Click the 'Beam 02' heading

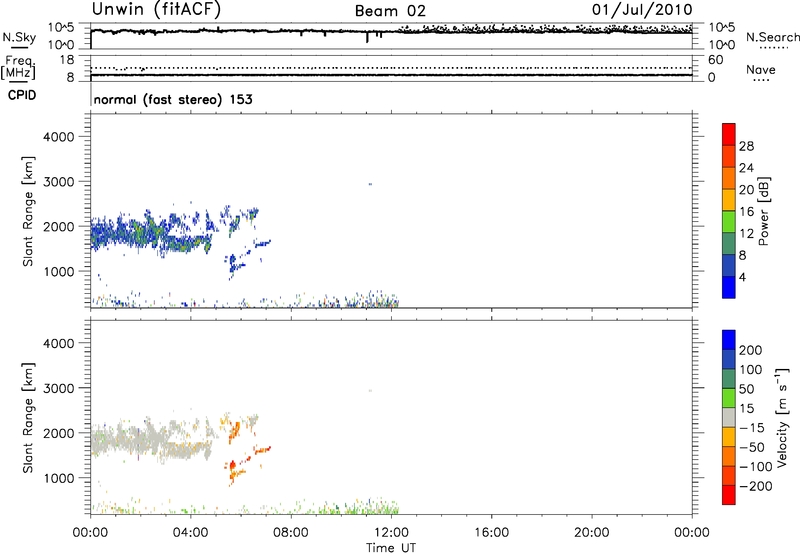390,11
